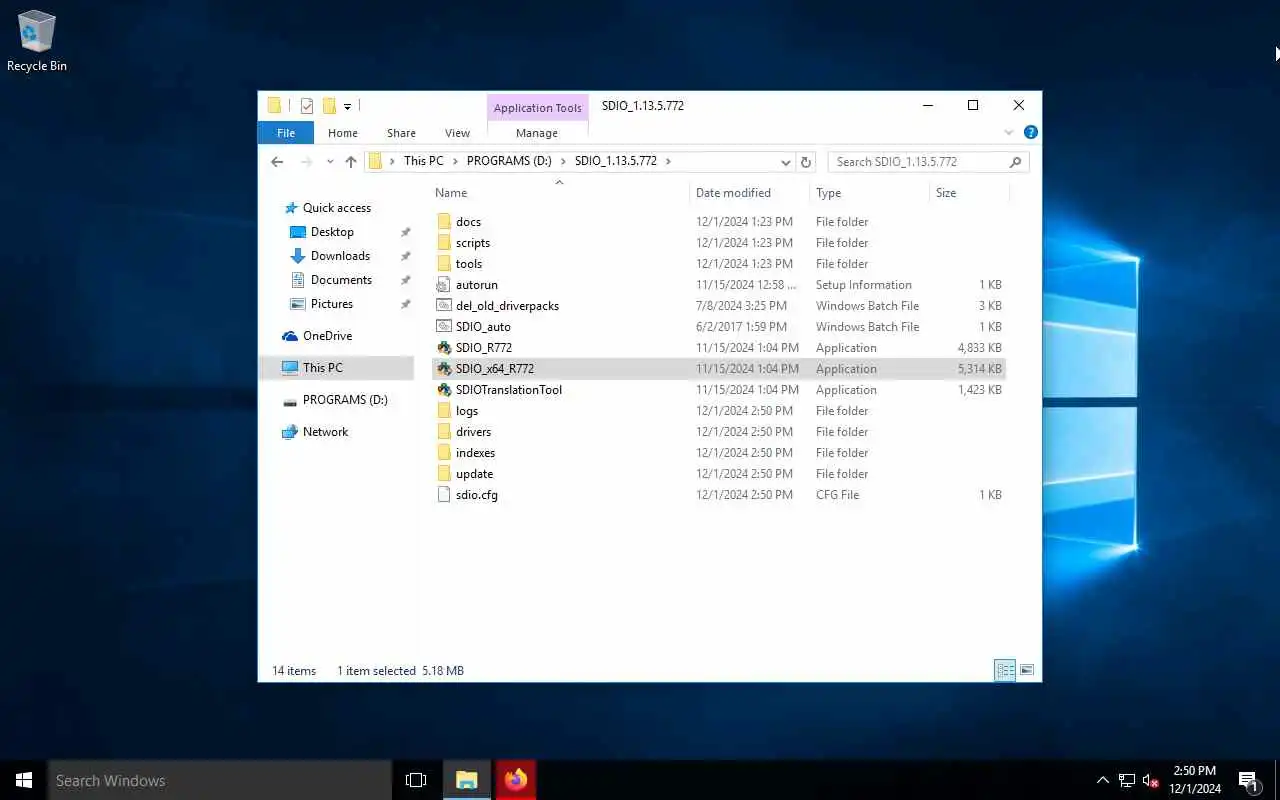Show hidden tray icons chevron

[1103, 780]
